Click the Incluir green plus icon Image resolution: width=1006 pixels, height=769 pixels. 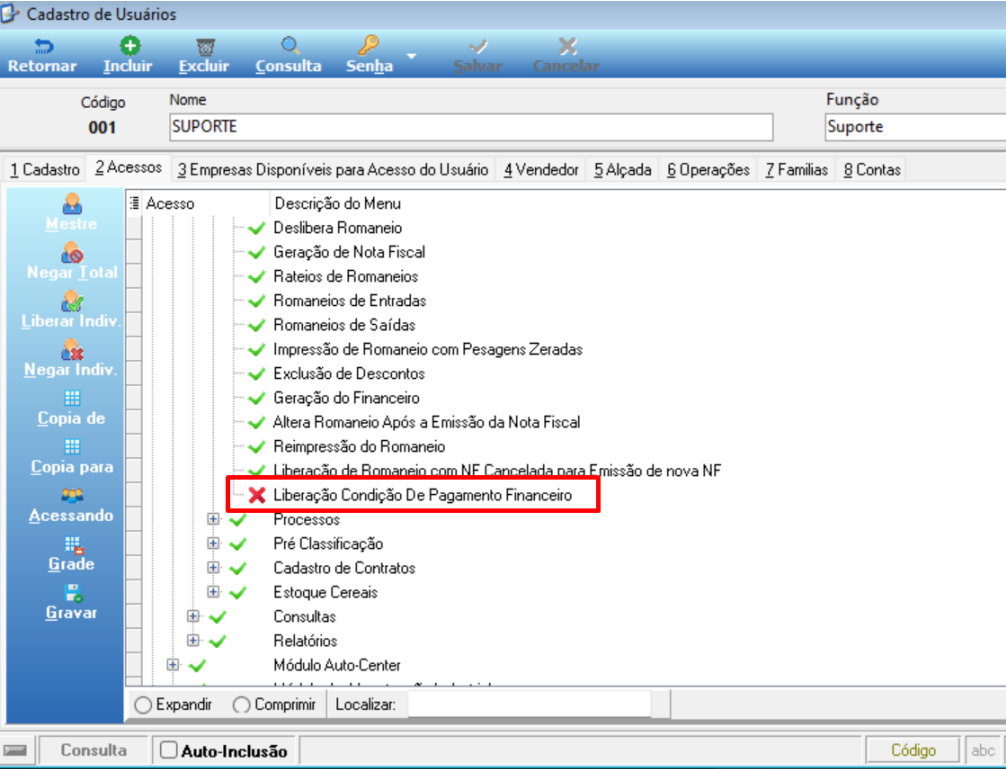(130, 46)
